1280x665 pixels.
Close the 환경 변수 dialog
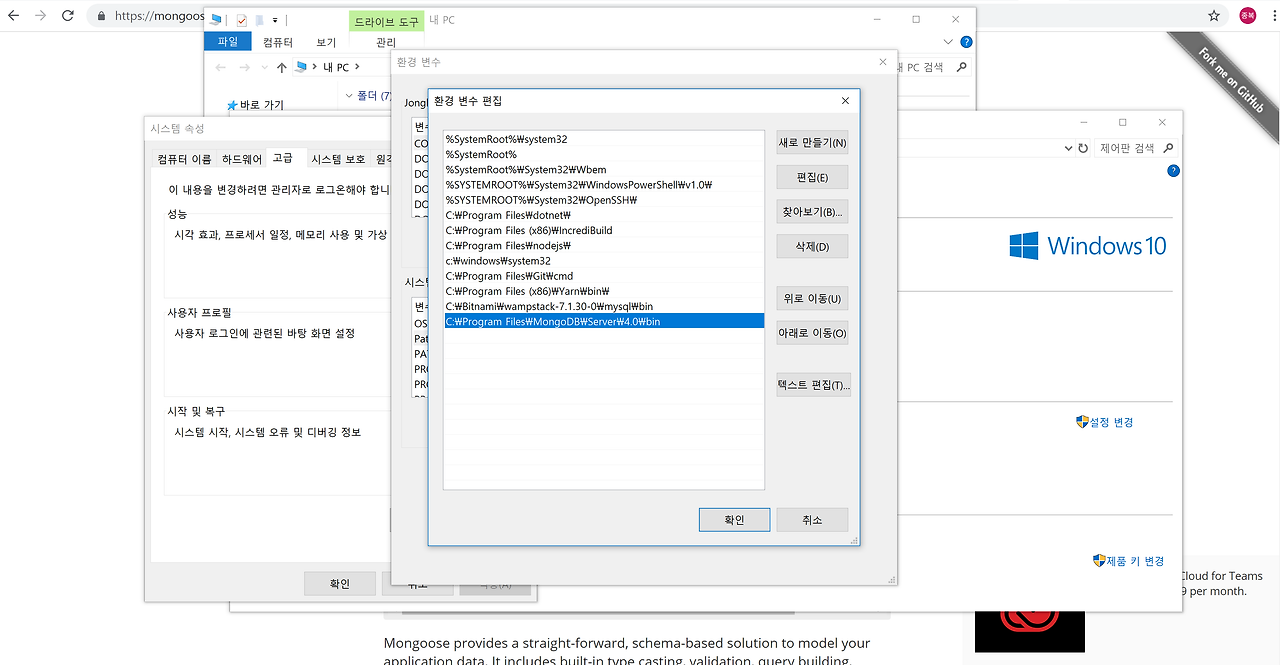882,62
